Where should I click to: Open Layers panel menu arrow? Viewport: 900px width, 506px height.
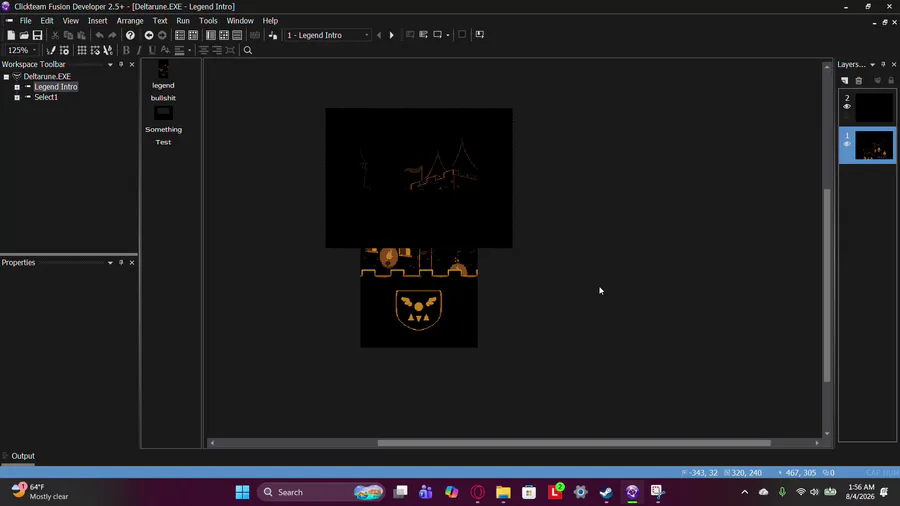pyautogui.click(x=872, y=64)
